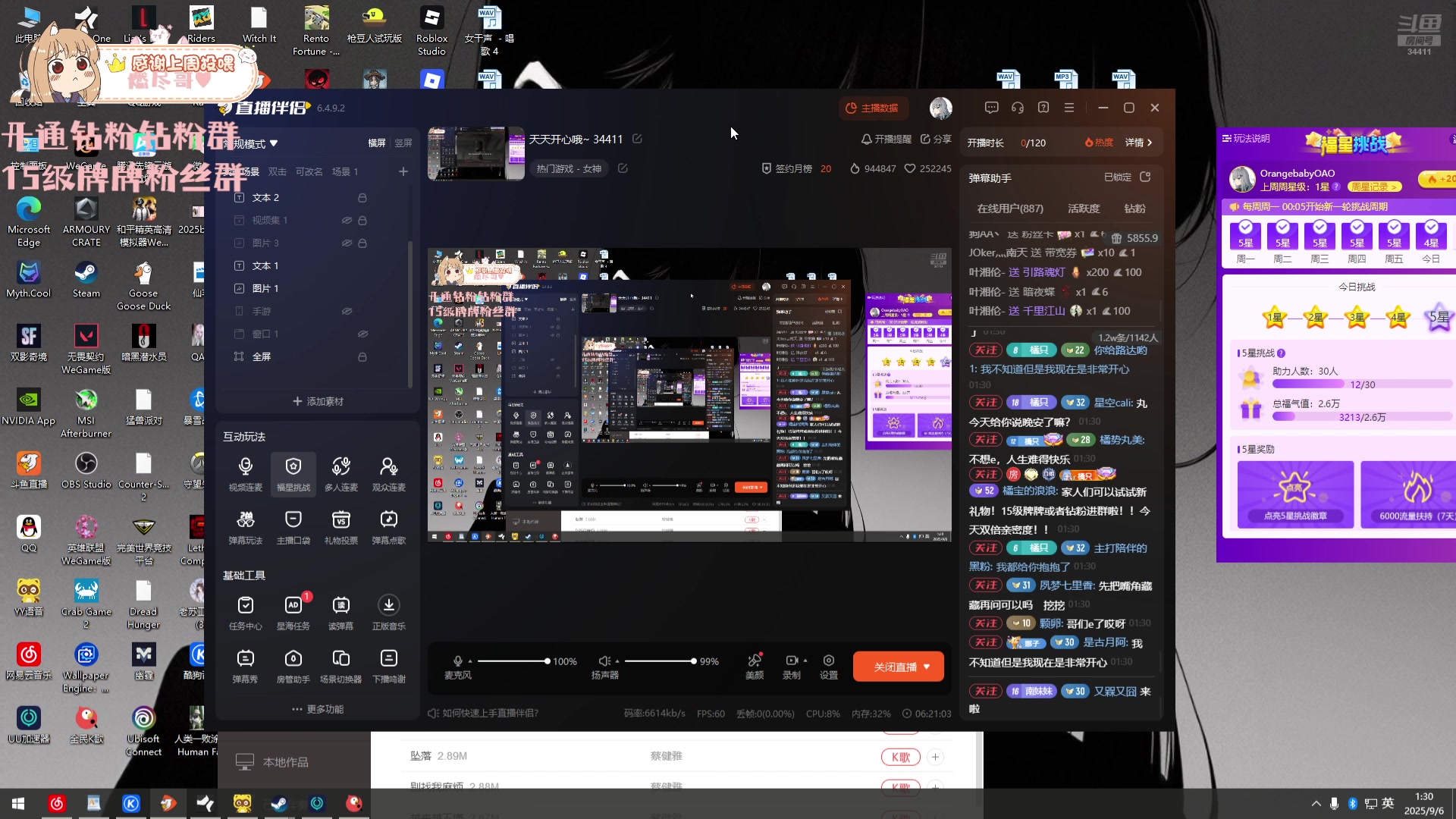Open 弹幕玩法 danmaku games

(x=245, y=527)
